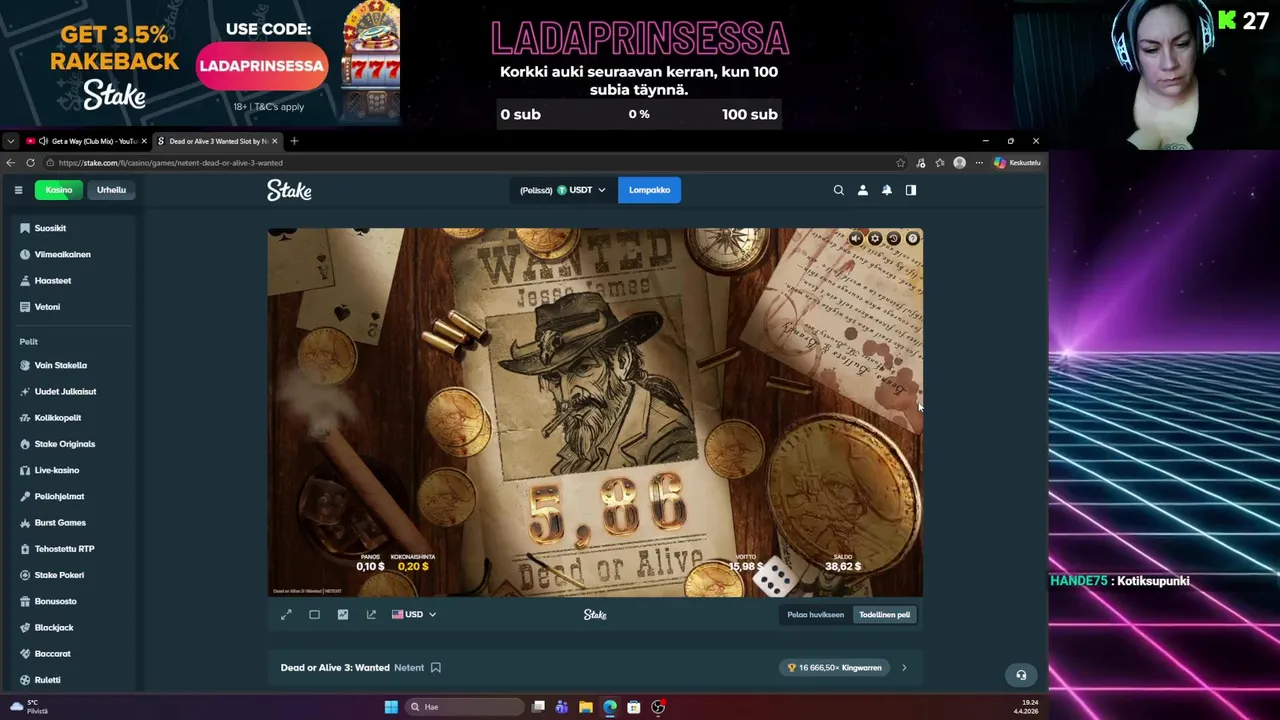Screen dimensions: 1280x720
Task: Open browser three-dot menu
Action: click(x=979, y=162)
